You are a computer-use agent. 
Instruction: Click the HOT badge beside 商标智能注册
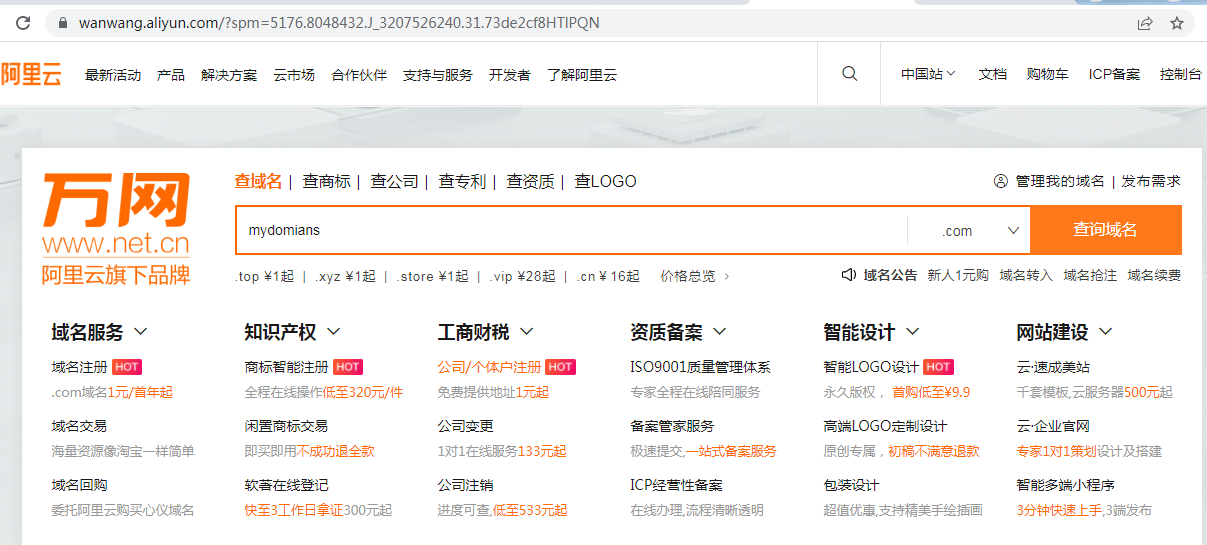click(x=348, y=367)
